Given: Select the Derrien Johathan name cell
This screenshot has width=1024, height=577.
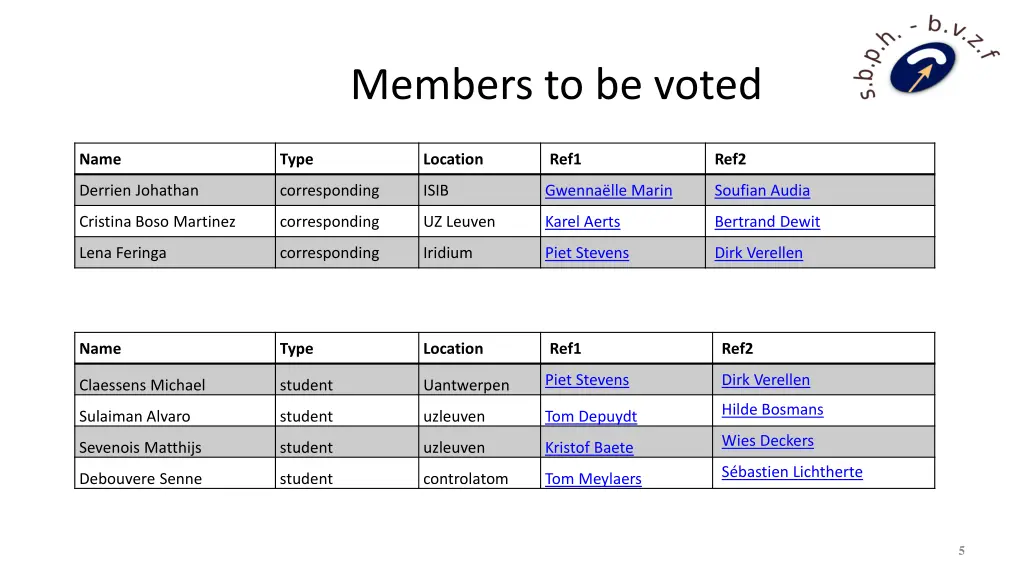Looking at the screenshot, I should [x=139, y=190].
